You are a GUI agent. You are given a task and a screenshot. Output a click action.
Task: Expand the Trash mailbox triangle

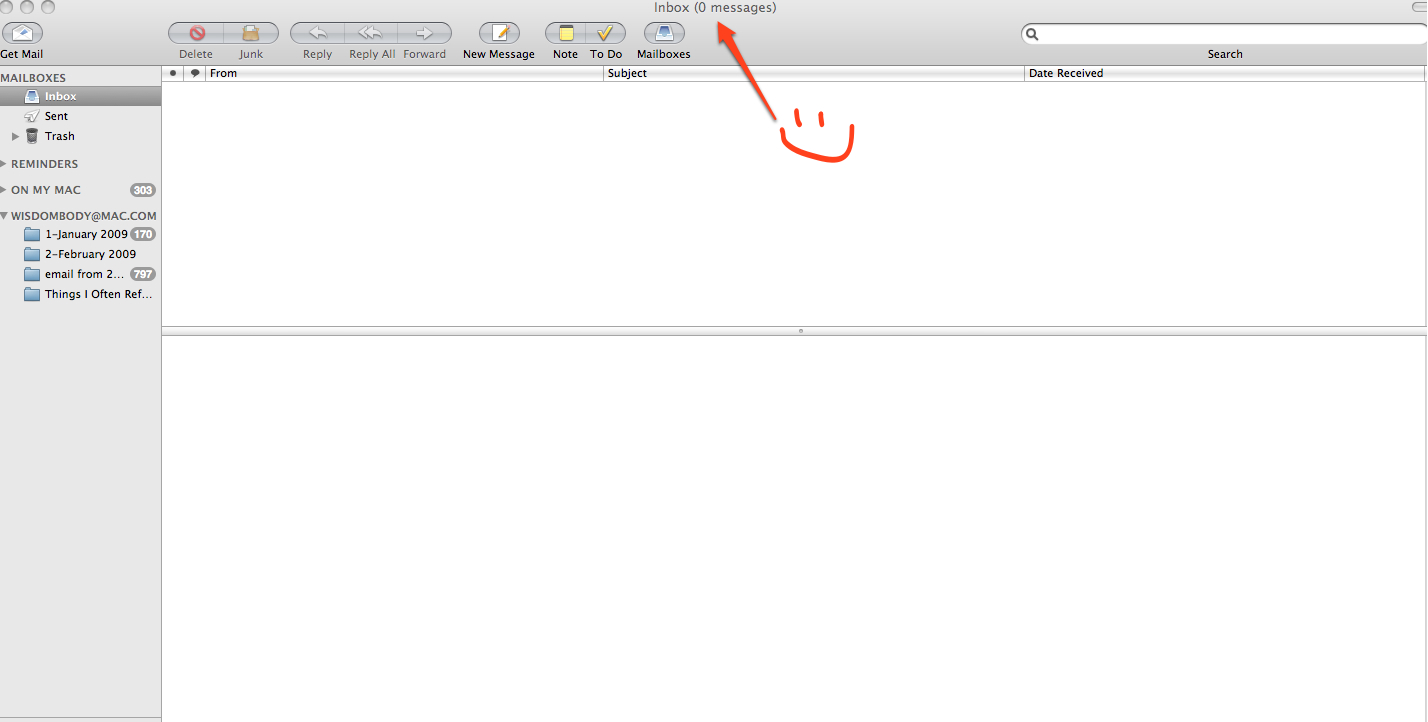(15, 136)
